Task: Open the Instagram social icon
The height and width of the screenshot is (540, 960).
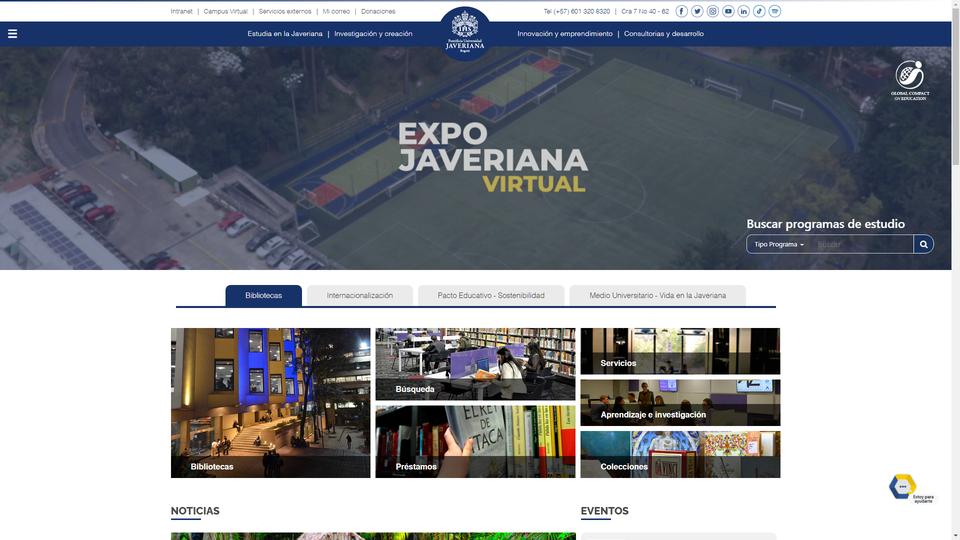Action: (713, 11)
